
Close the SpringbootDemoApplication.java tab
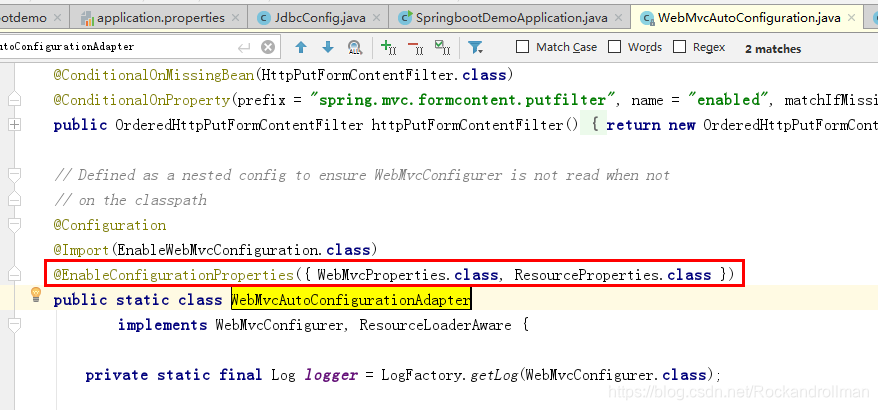[619, 17]
